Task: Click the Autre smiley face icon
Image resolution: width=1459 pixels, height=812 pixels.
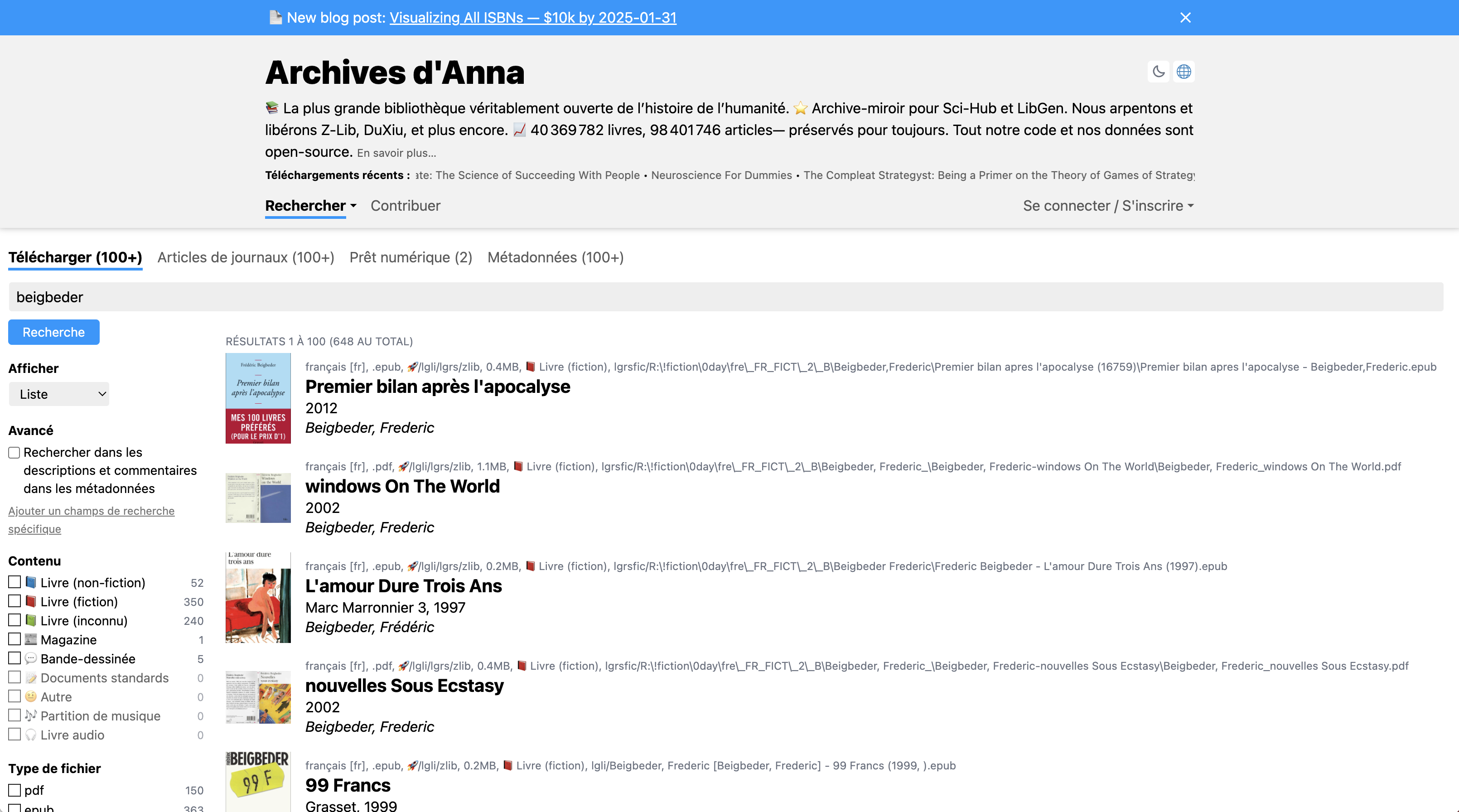Action: tap(31, 696)
